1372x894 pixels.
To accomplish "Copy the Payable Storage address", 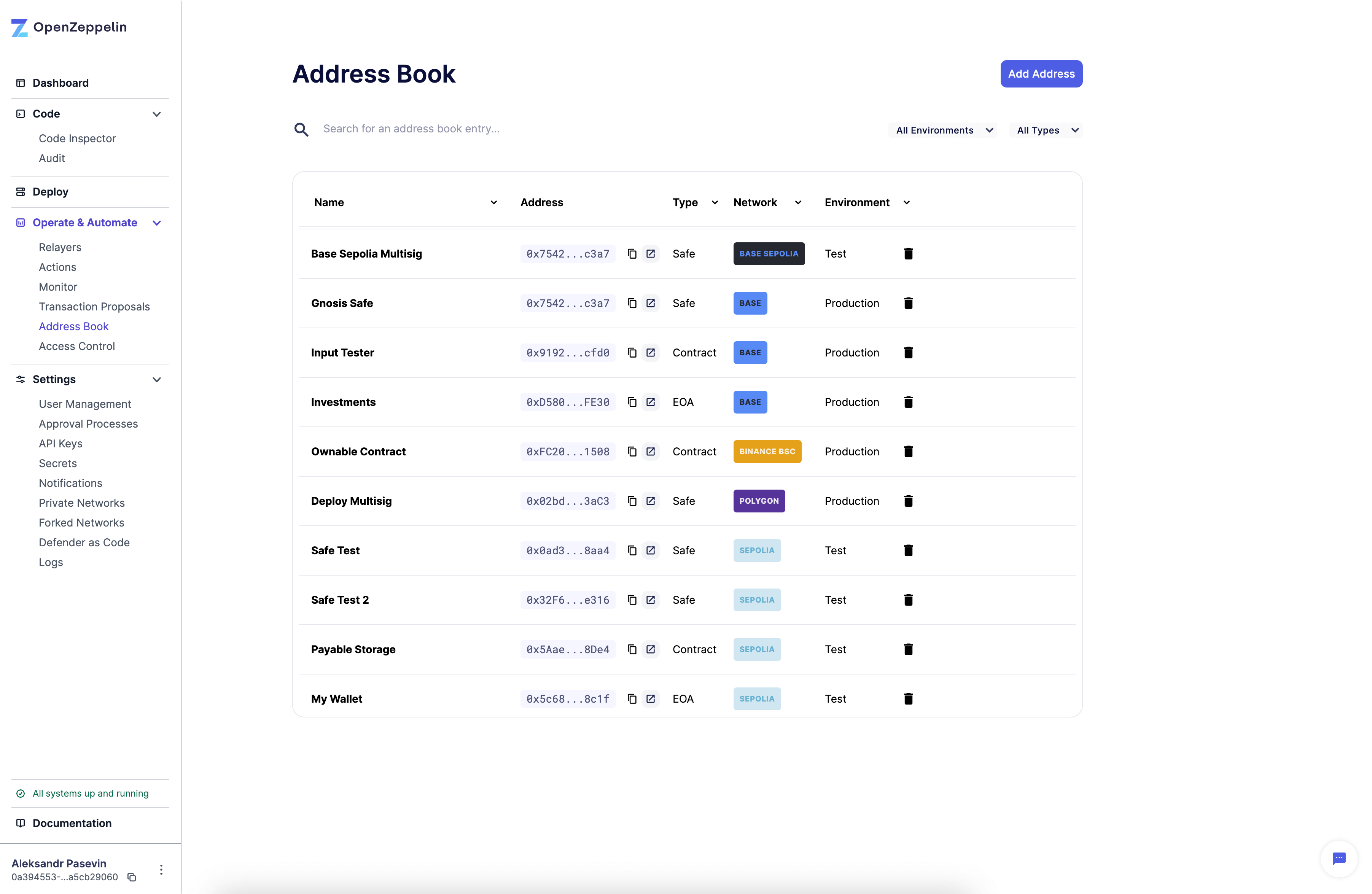I will pos(631,649).
